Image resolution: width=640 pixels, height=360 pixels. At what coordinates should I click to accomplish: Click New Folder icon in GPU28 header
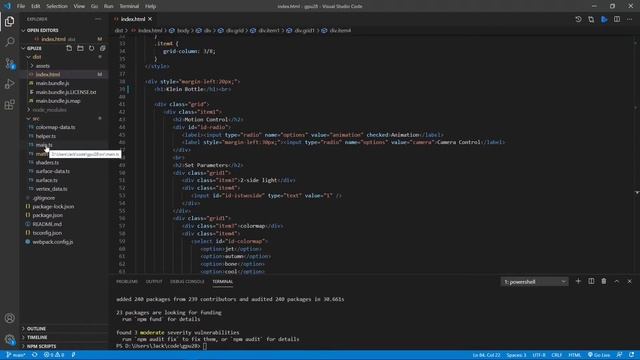point(80,48)
